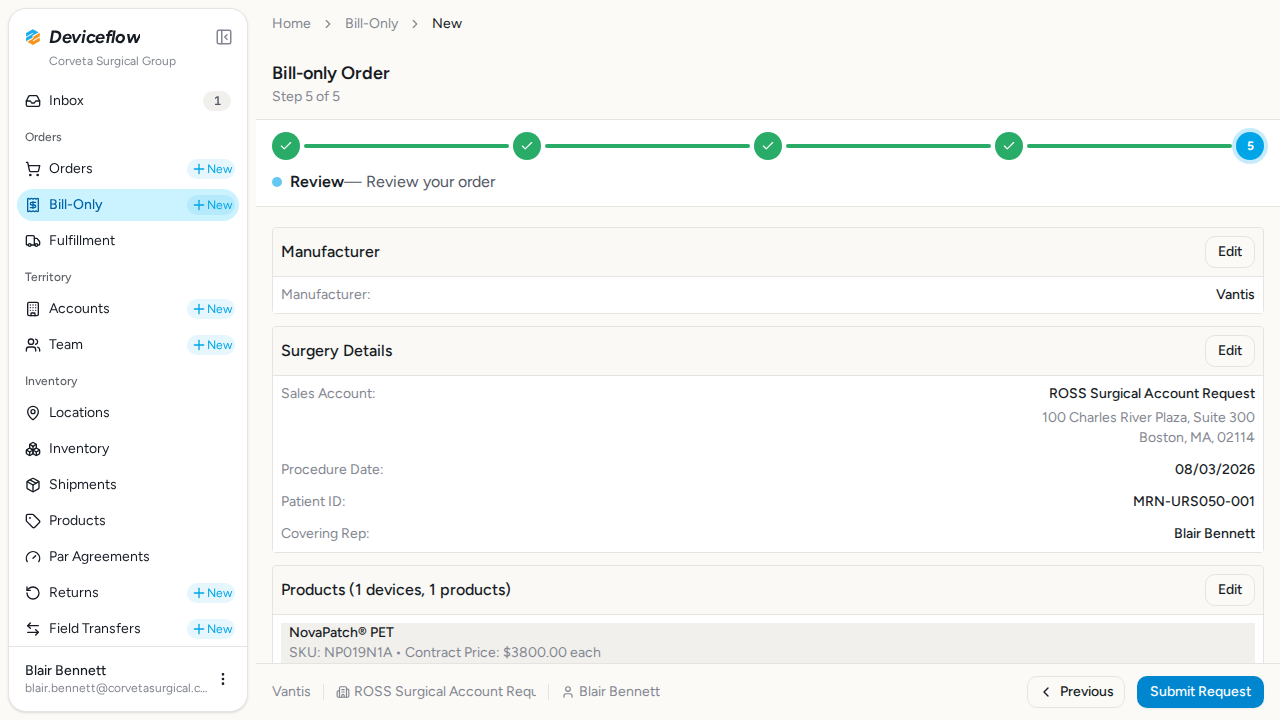The height and width of the screenshot is (720, 1280).
Task: Submit the bill-only request
Action: 1200,692
